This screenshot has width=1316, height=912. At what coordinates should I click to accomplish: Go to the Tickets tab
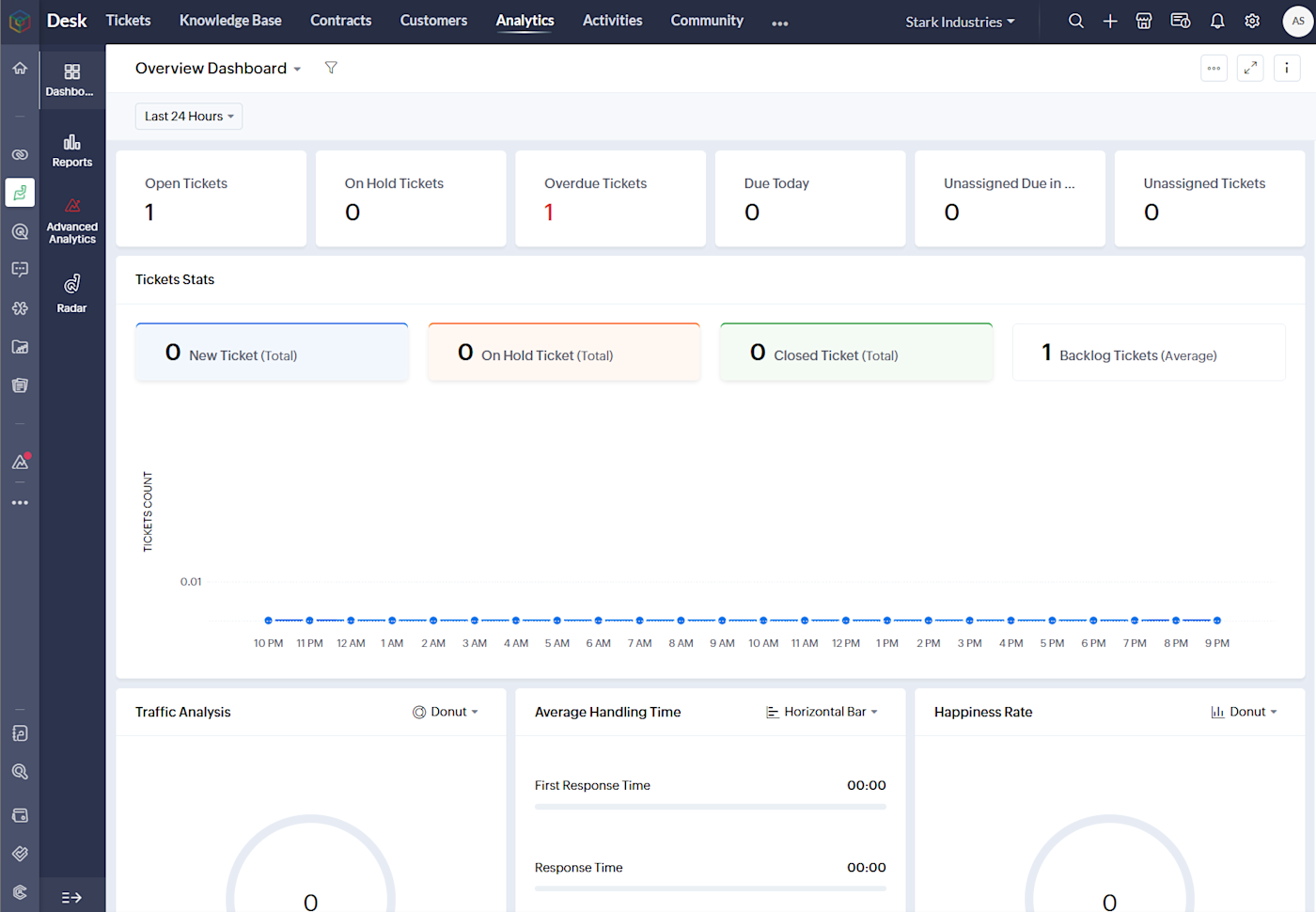click(128, 21)
